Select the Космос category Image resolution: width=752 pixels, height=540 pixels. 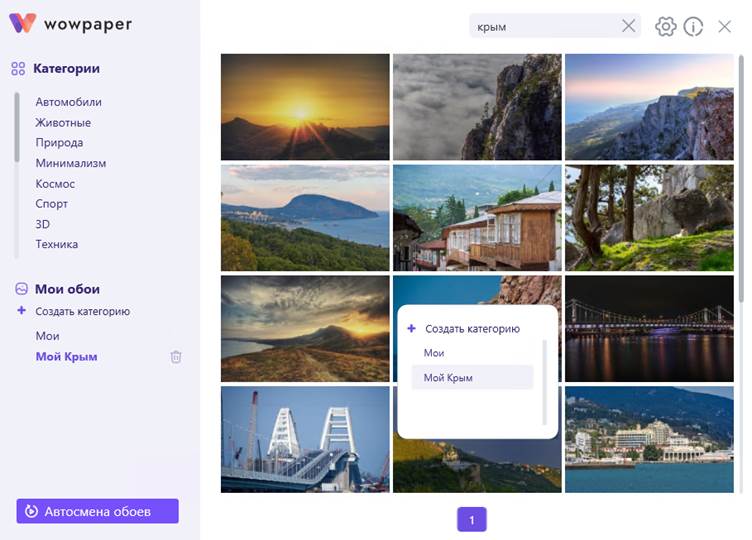55,184
